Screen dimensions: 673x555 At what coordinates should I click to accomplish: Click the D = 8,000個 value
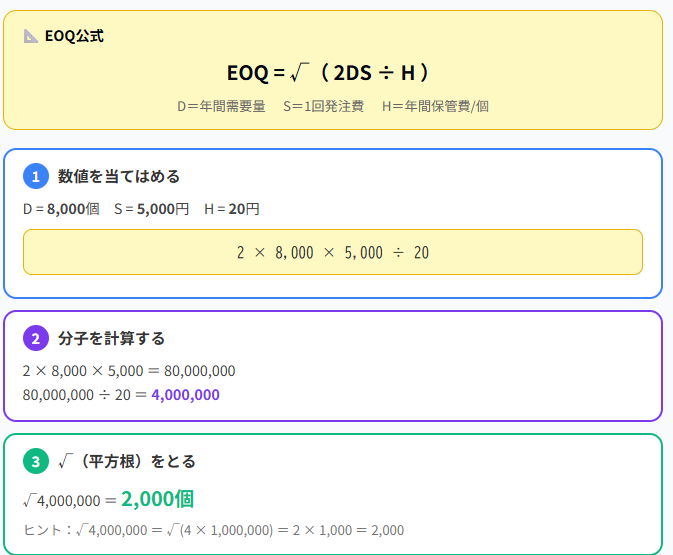tap(61, 209)
